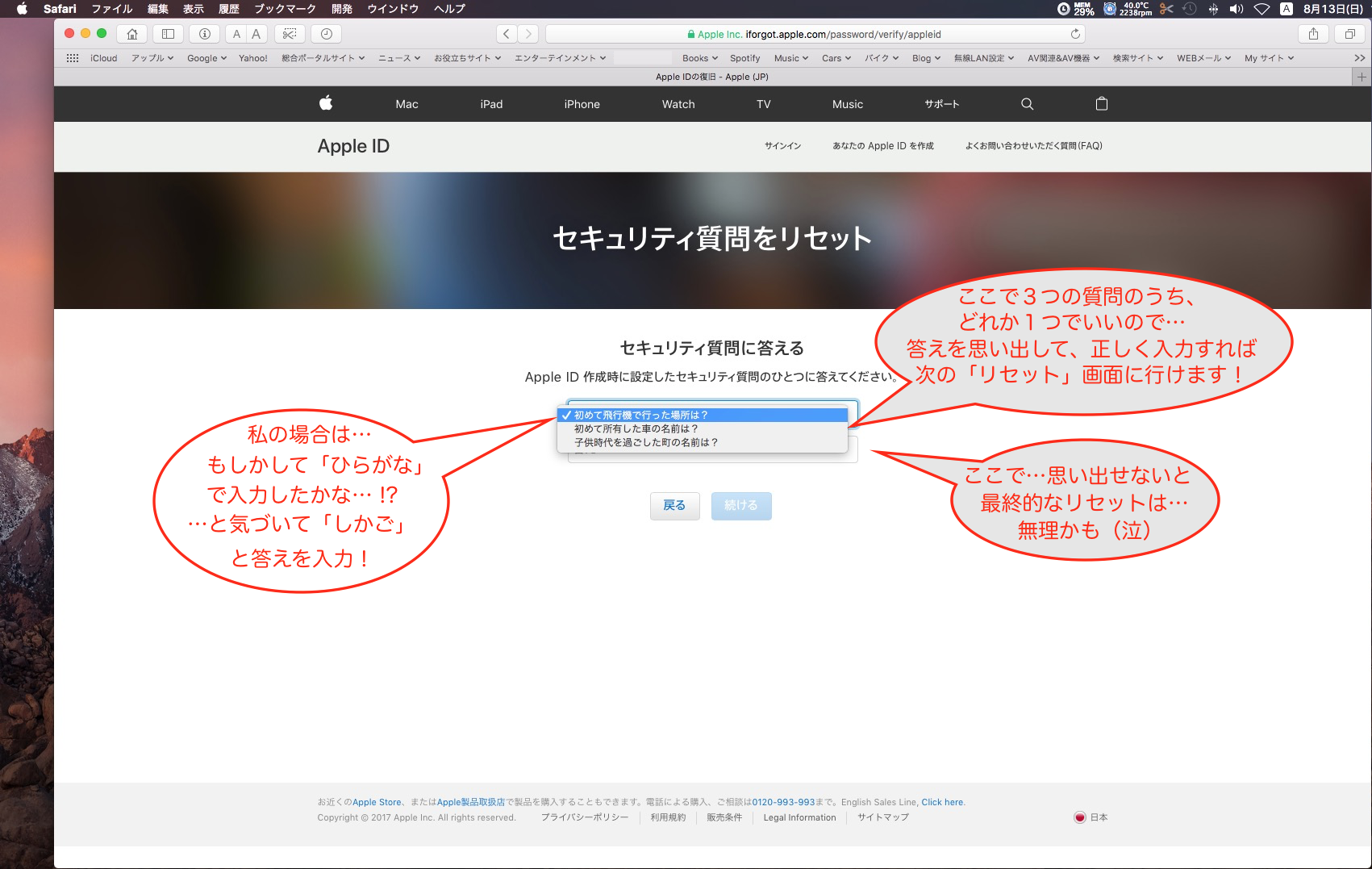1372x869 pixels.
Task: Reload the page with the refresh icon
Action: (x=1075, y=34)
